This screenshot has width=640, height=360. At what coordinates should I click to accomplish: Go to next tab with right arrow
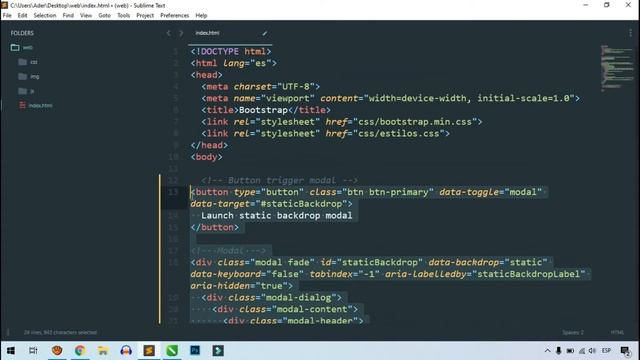click(x=181, y=33)
